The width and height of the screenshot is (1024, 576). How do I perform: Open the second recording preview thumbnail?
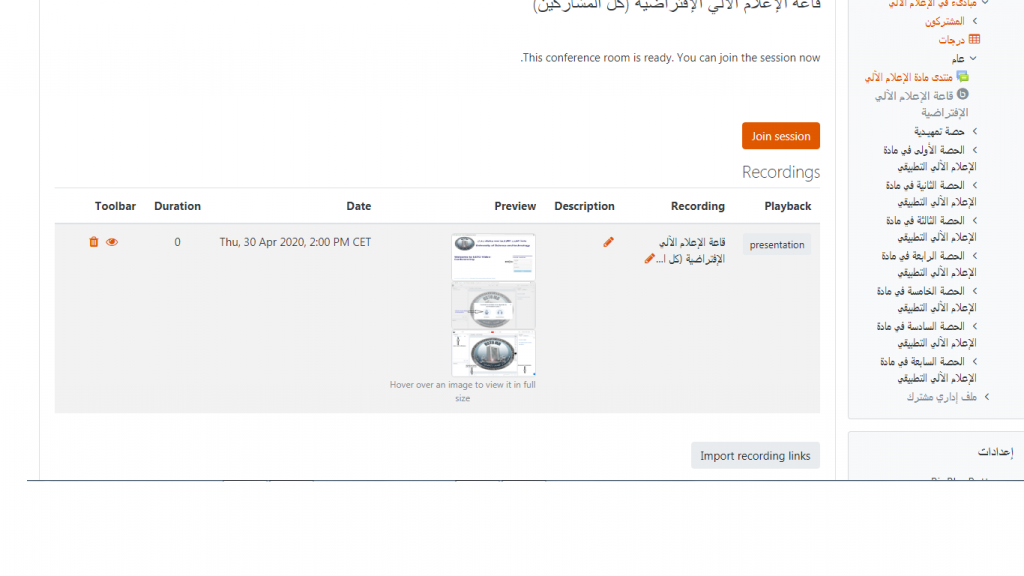coord(493,306)
